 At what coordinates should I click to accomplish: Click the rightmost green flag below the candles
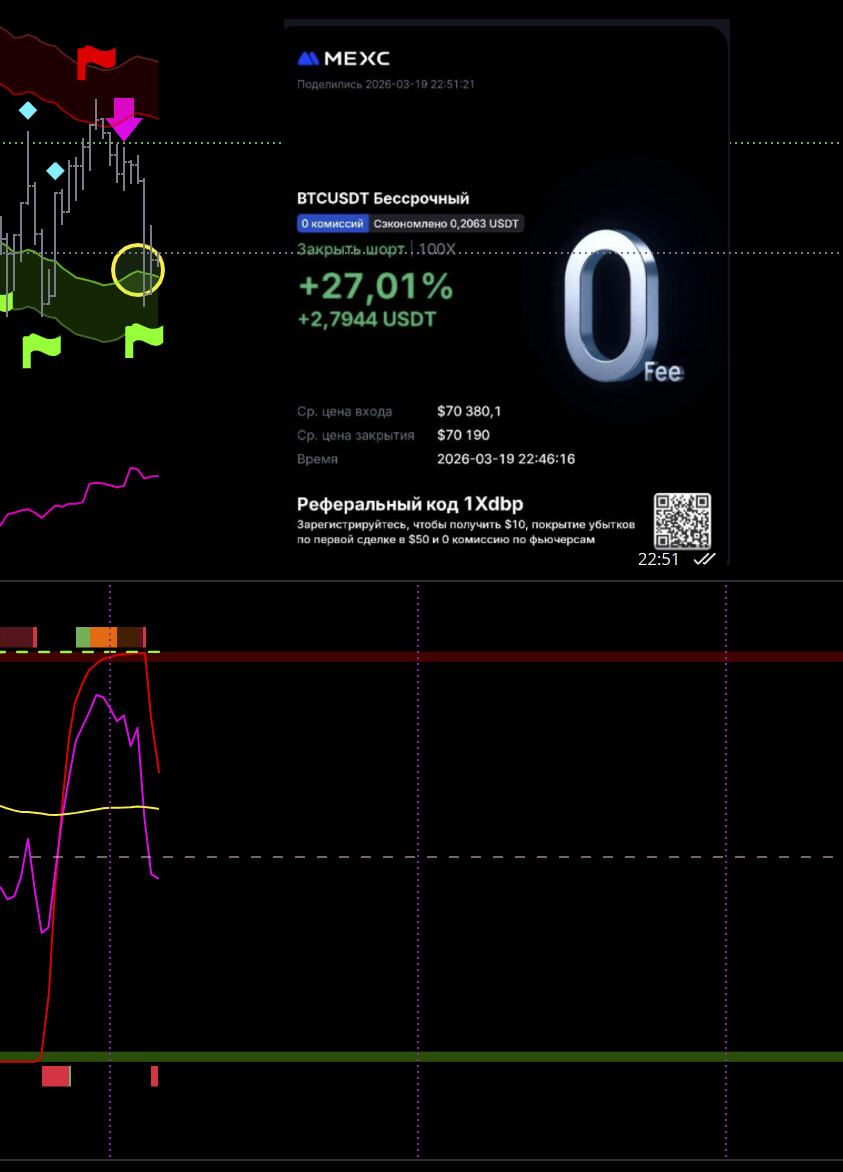142,341
